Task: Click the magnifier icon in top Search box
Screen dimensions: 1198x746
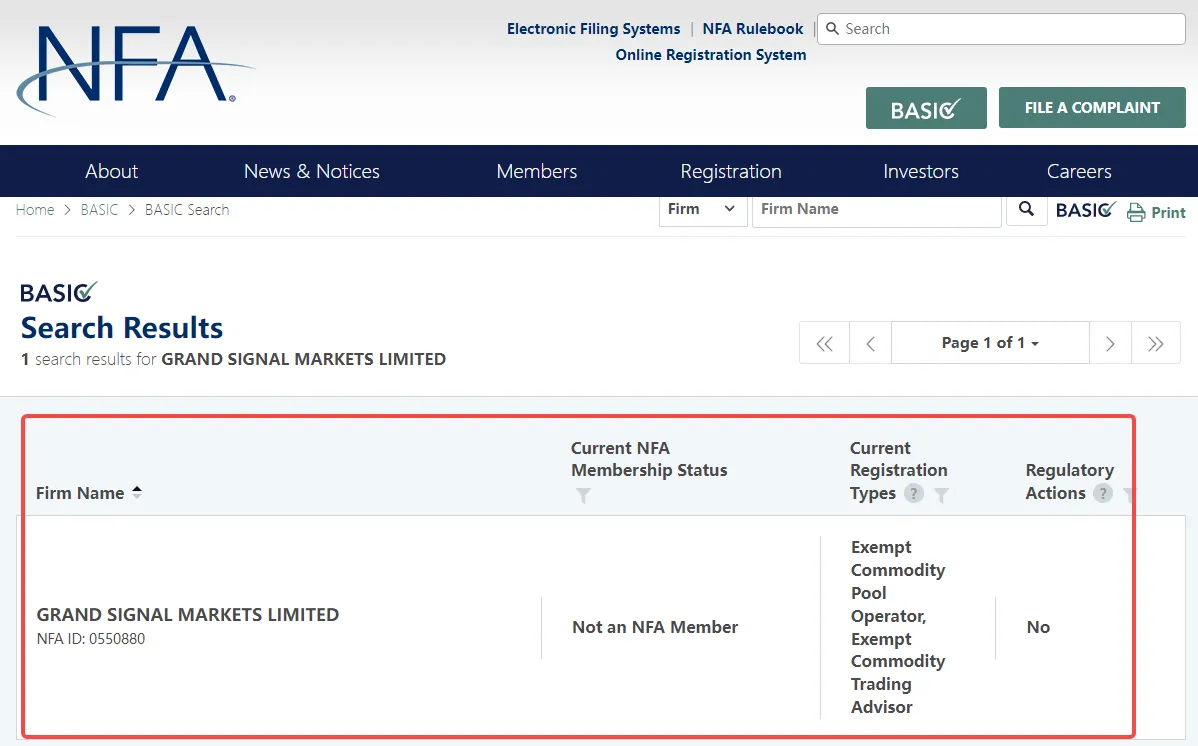Action: (x=833, y=29)
